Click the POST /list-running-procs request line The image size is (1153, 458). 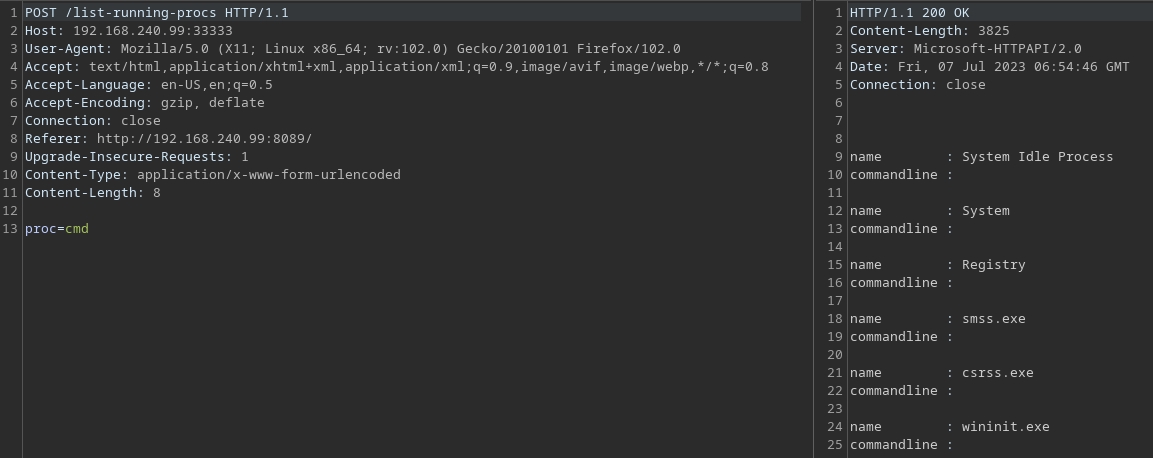[x=157, y=13]
